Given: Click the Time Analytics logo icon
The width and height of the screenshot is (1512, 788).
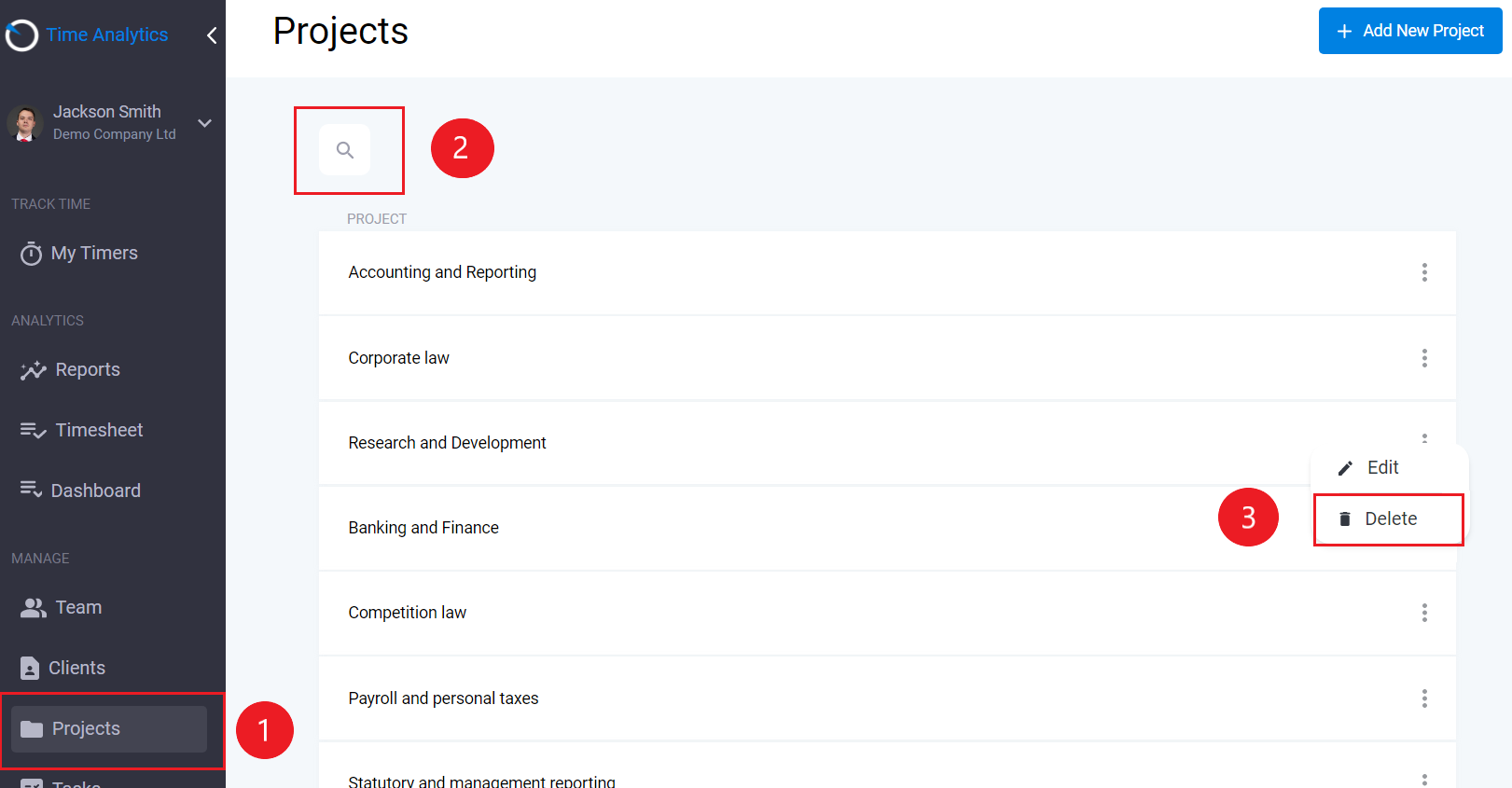Looking at the screenshot, I should (x=21, y=35).
